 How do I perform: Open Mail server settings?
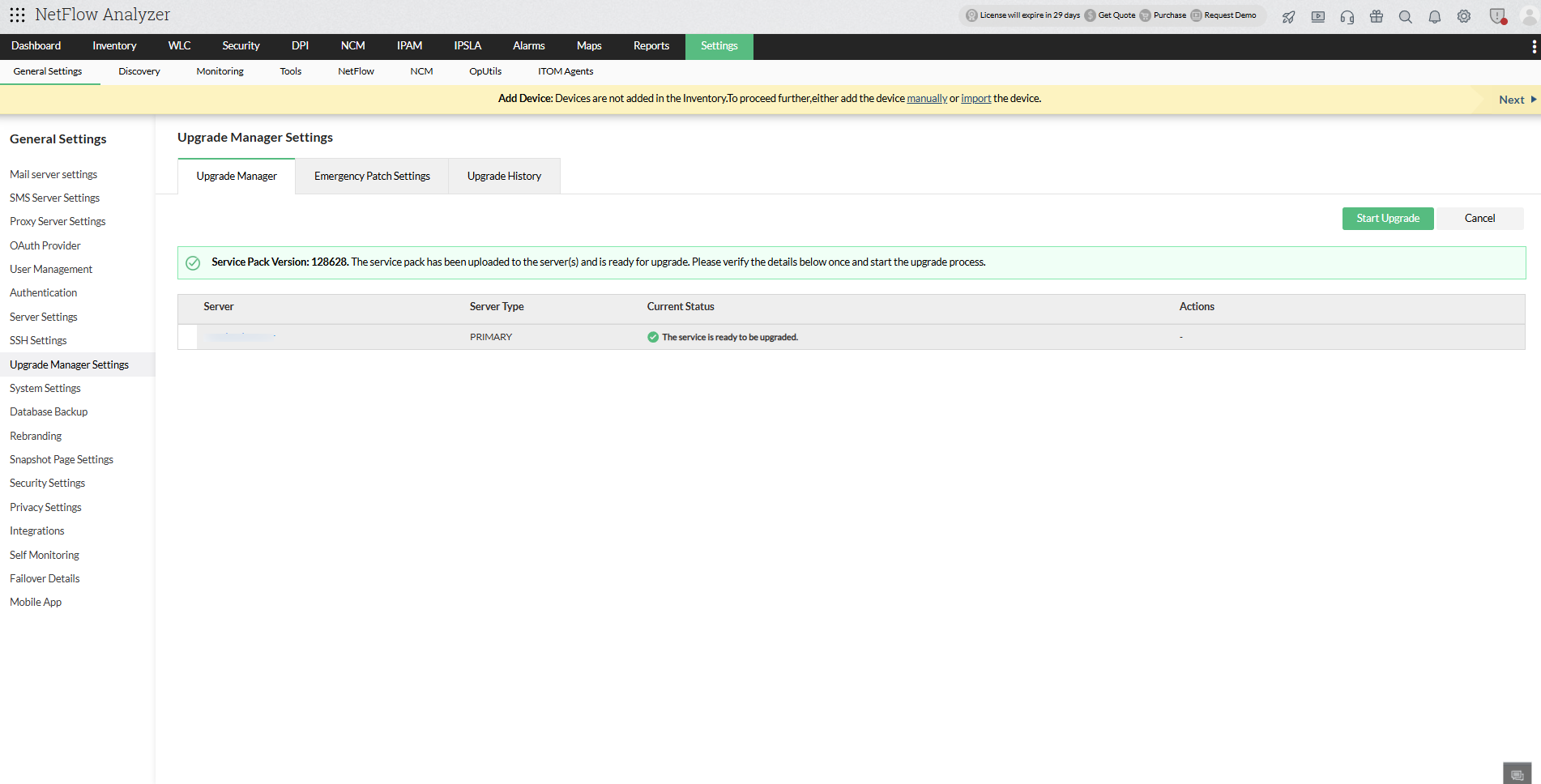[53, 174]
